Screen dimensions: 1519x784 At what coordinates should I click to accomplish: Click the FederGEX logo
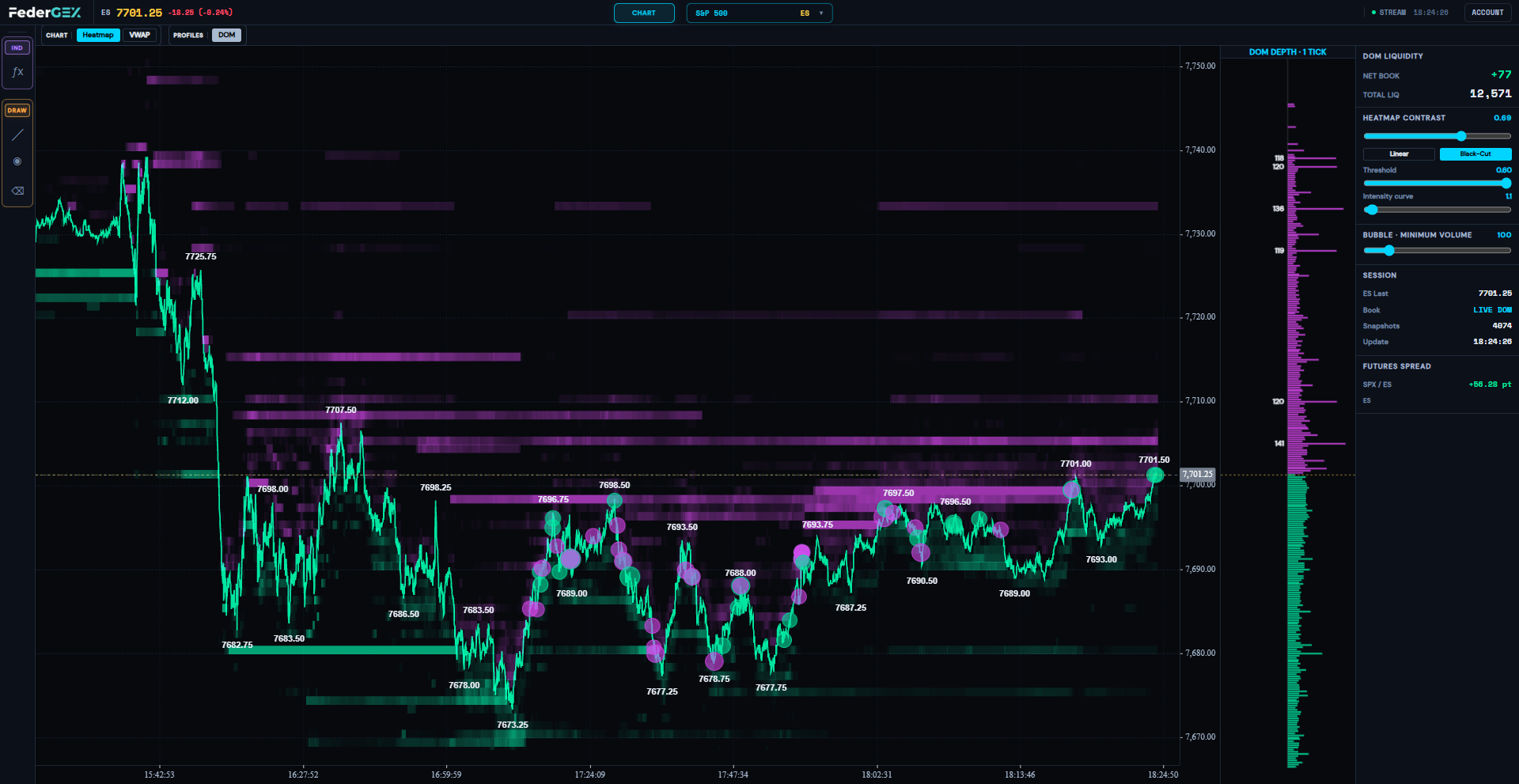tap(44, 13)
